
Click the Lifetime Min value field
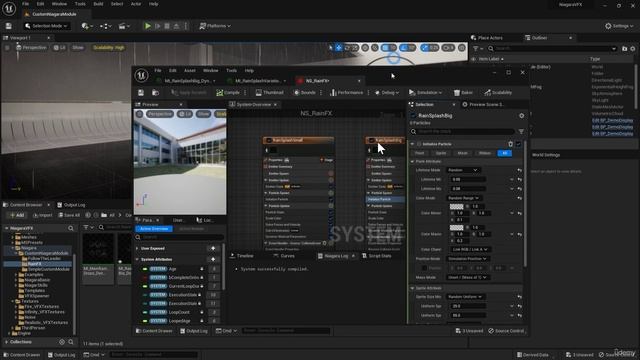pos(468,180)
